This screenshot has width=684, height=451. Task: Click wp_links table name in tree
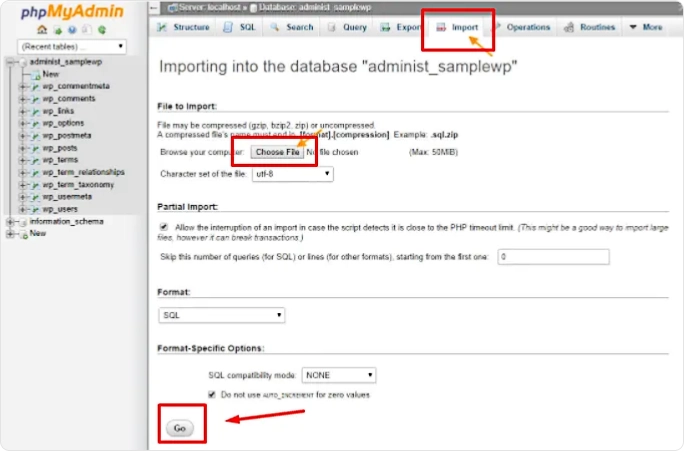point(58,111)
